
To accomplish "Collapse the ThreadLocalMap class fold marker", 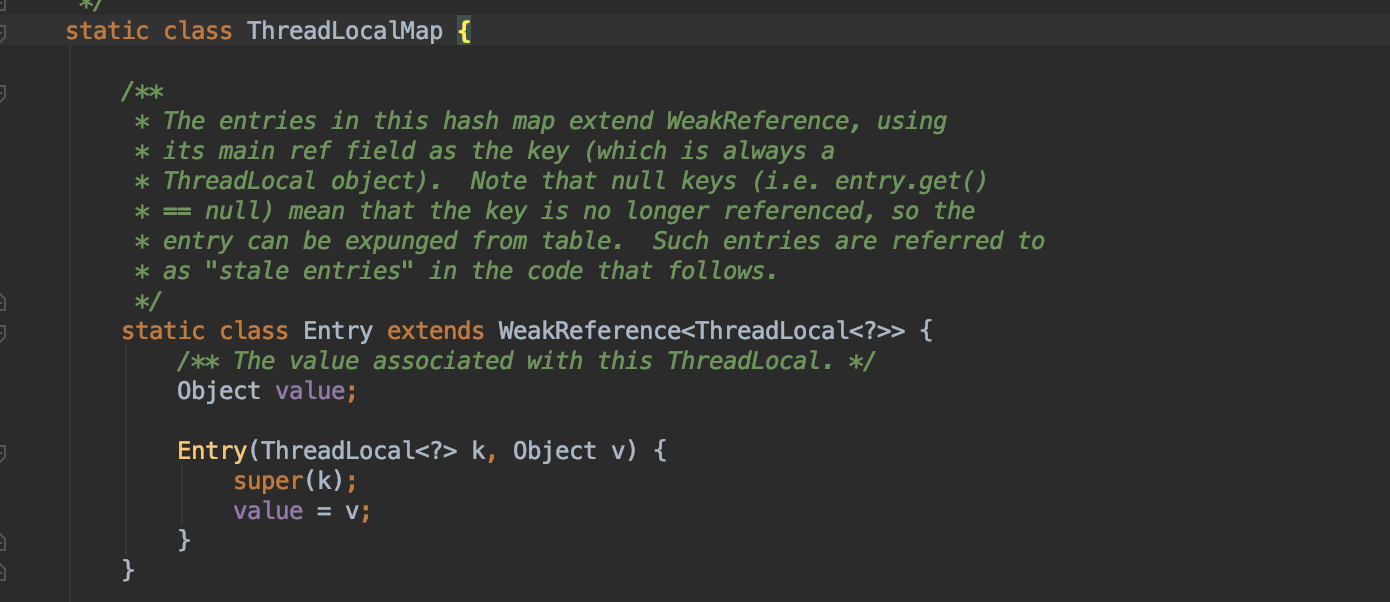I will tap(3, 32).
